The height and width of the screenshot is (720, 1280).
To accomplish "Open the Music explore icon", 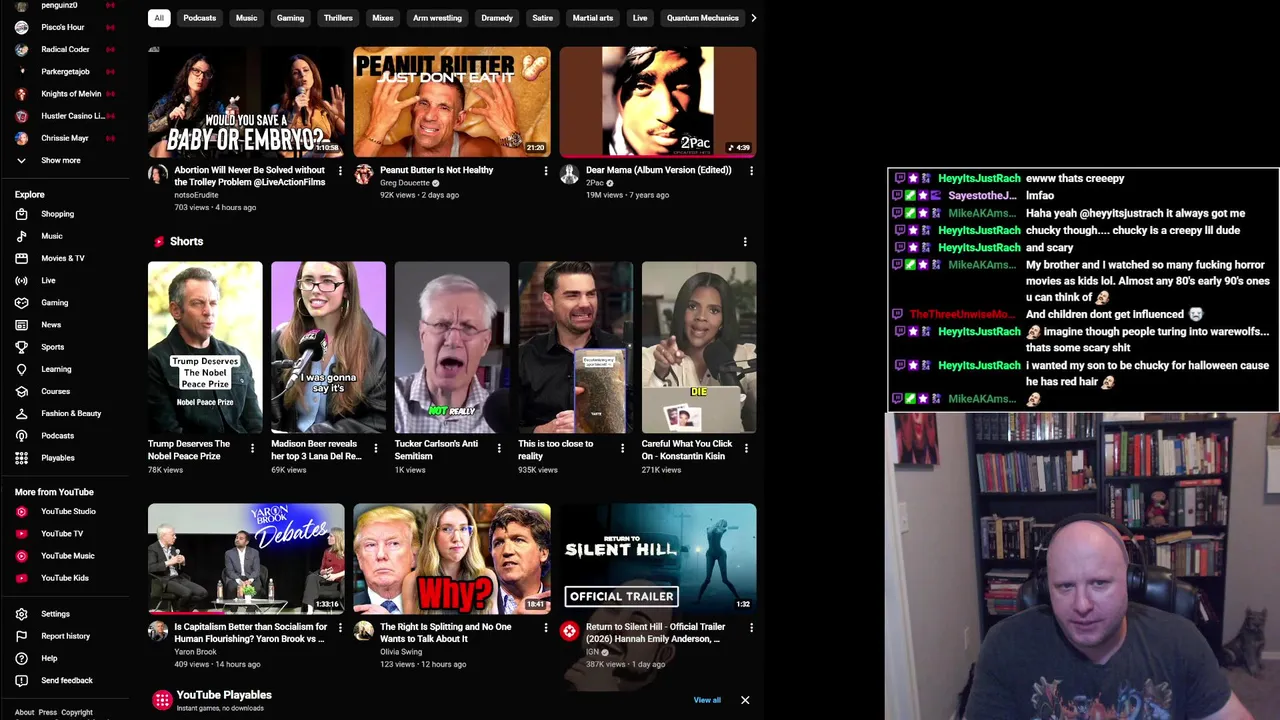I will pos(21,236).
